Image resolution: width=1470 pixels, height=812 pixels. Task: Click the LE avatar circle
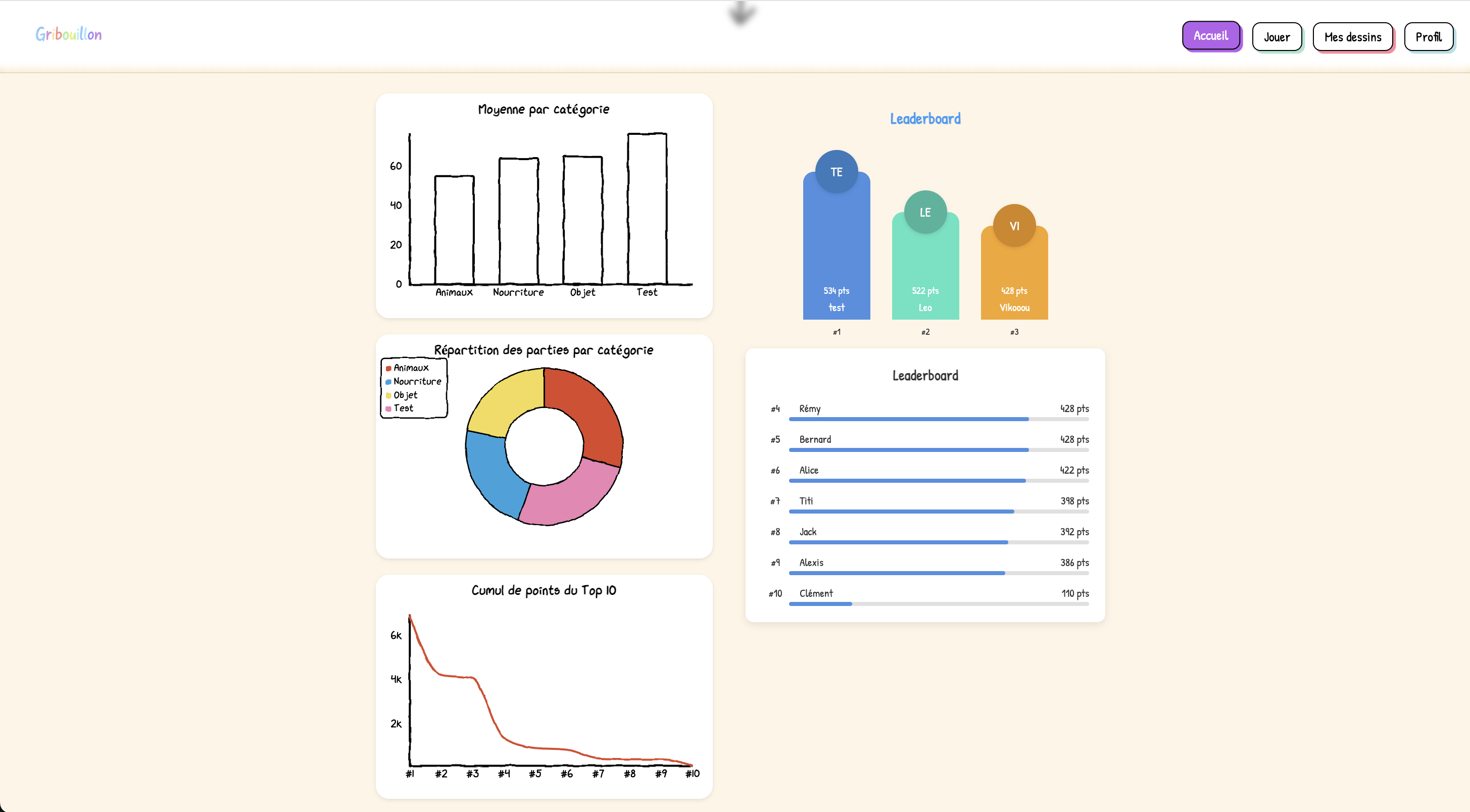[x=924, y=212]
